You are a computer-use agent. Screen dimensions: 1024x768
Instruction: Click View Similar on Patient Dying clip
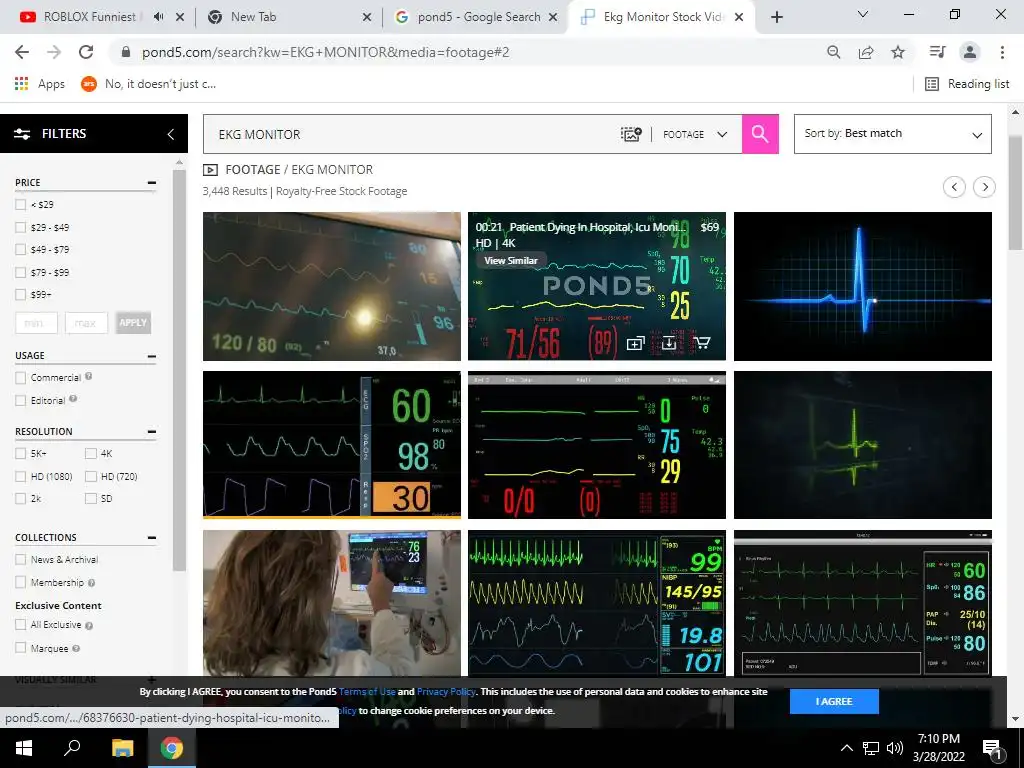pos(511,261)
